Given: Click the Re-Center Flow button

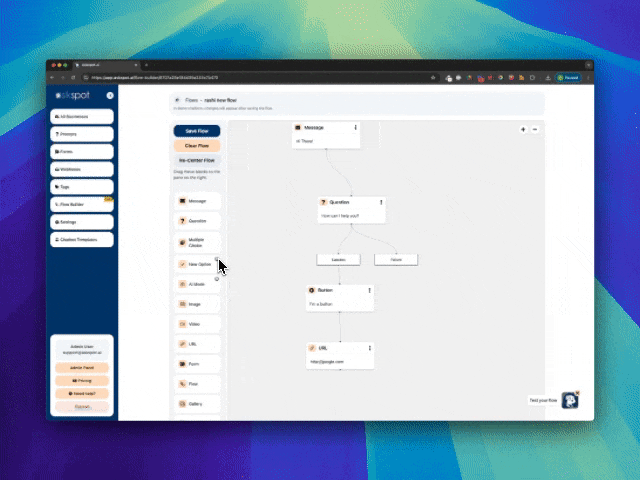Looking at the screenshot, I should [197, 160].
